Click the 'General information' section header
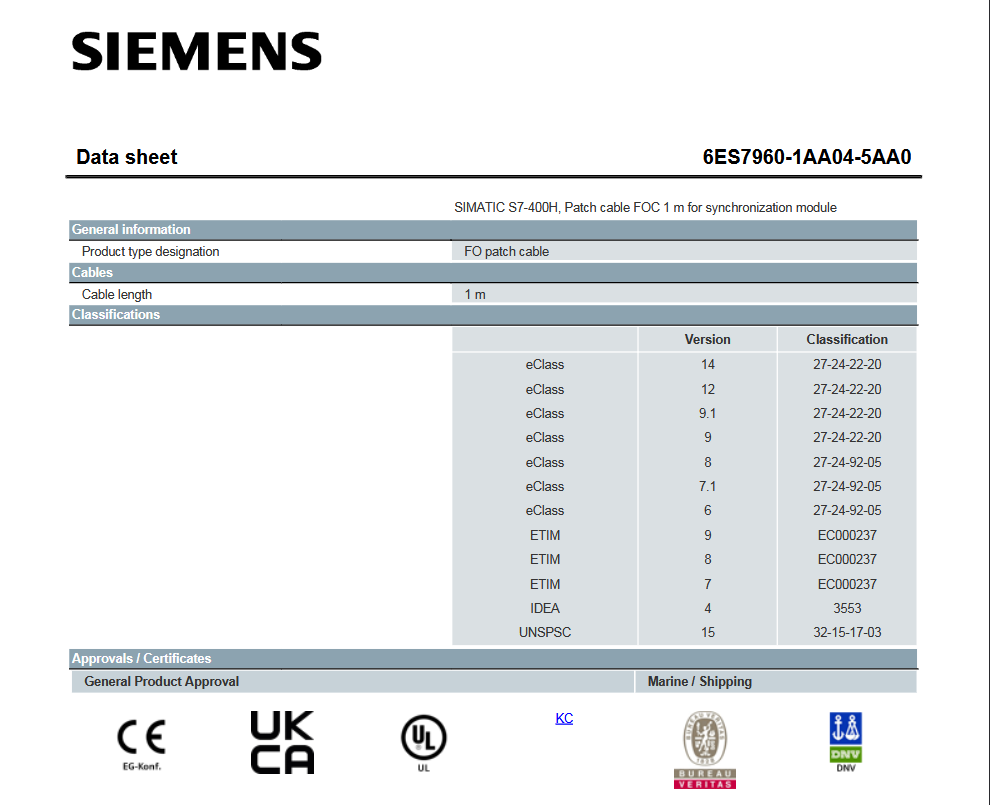 point(493,230)
